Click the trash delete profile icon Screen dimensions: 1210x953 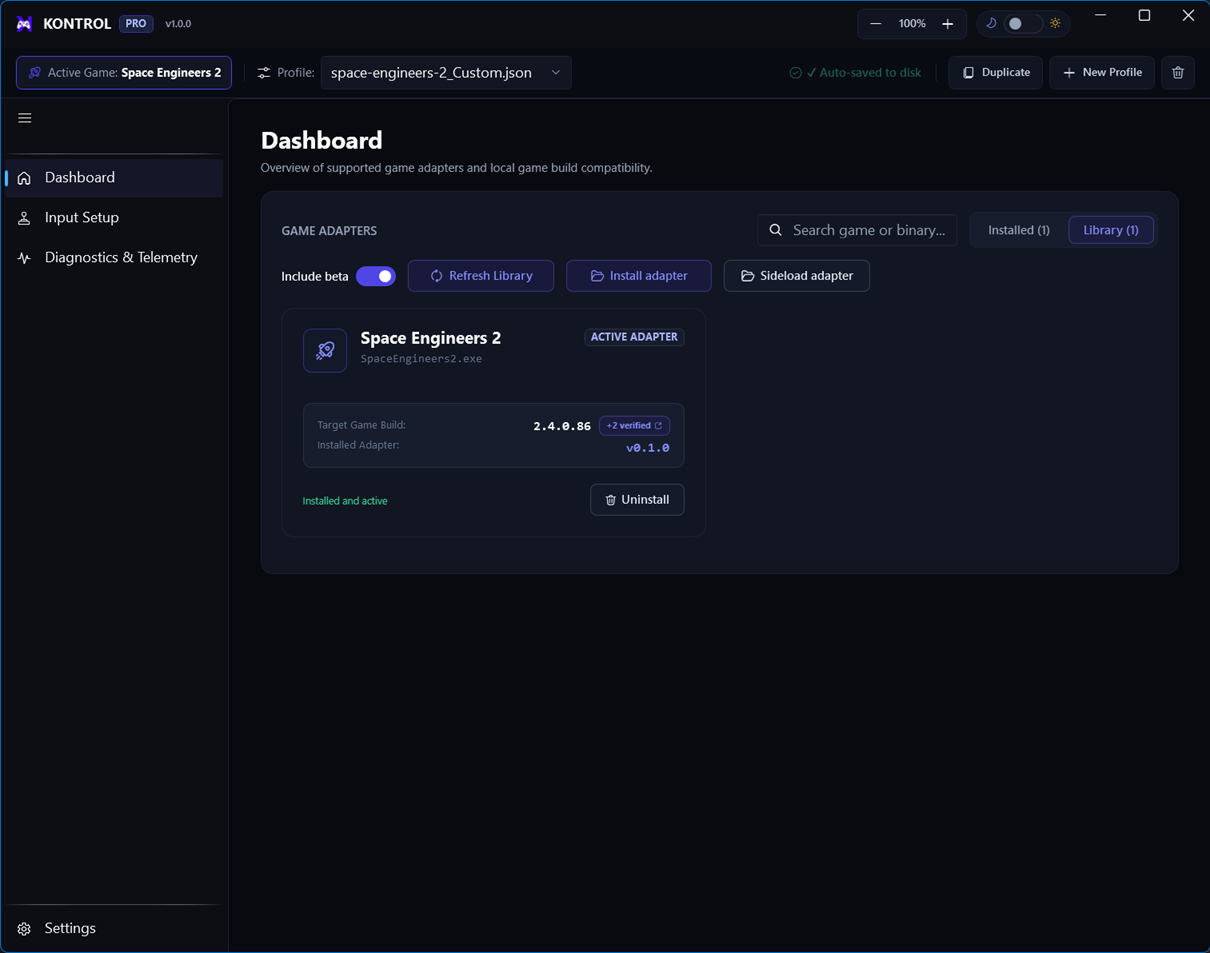coord(1178,73)
